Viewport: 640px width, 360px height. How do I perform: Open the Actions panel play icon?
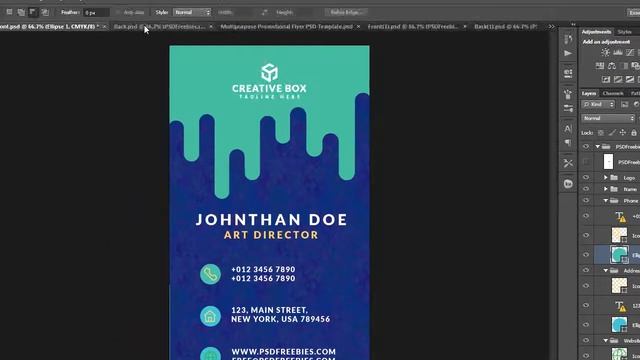tap(568, 53)
